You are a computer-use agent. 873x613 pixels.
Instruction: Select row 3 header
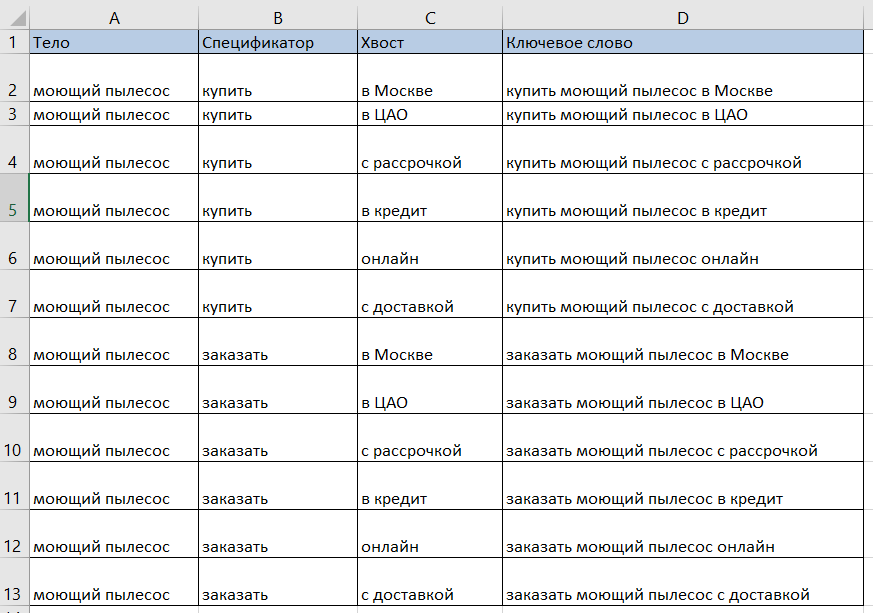(x=14, y=114)
